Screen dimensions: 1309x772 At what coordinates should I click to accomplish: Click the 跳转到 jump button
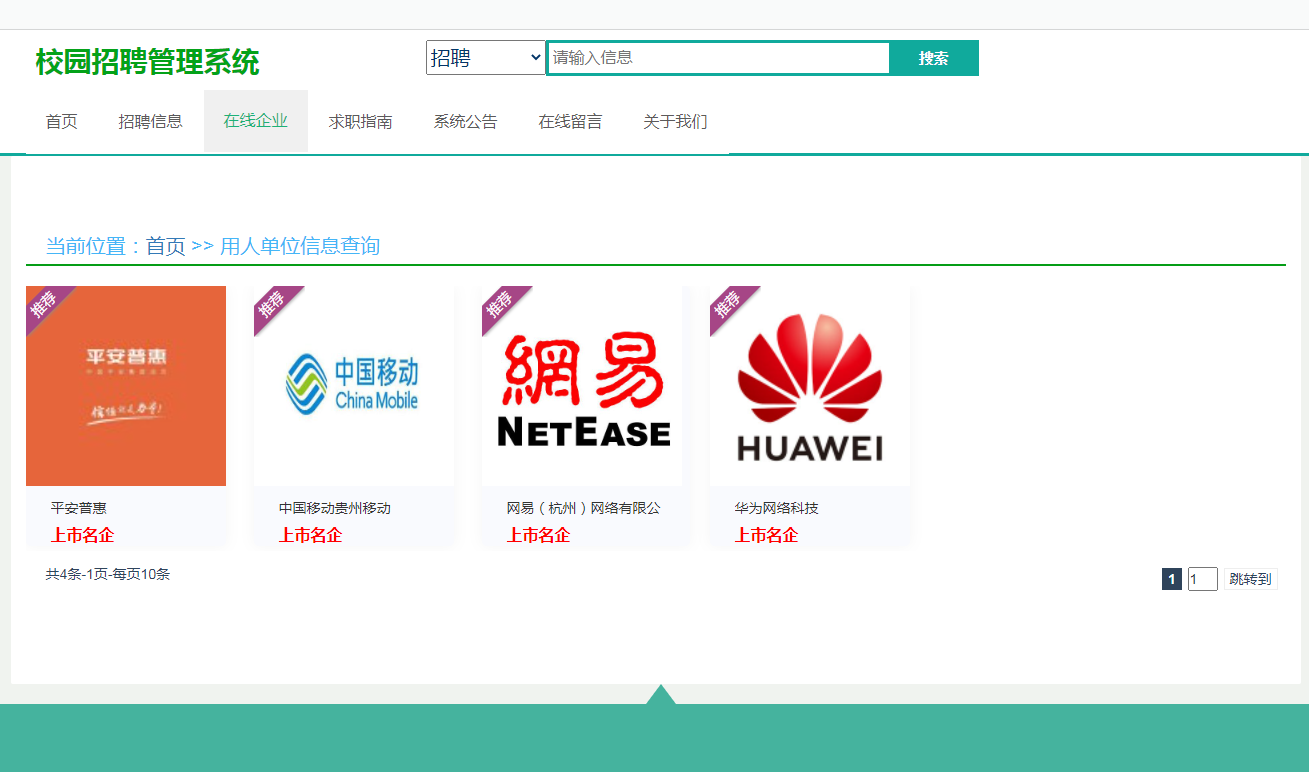coord(1250,579)
